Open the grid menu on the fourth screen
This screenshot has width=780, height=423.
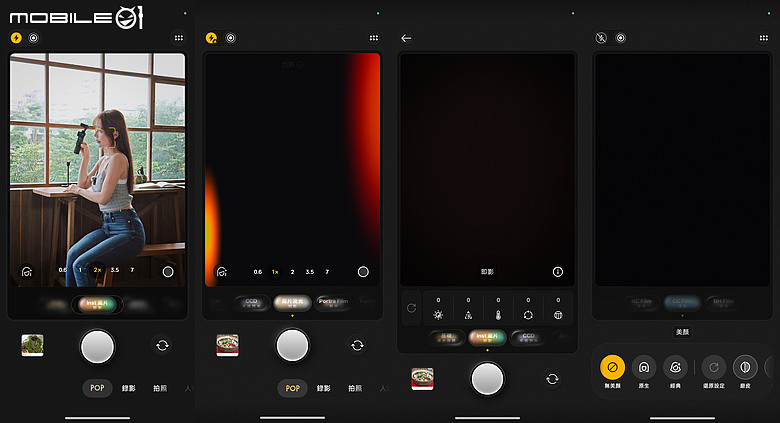point(764,38)
